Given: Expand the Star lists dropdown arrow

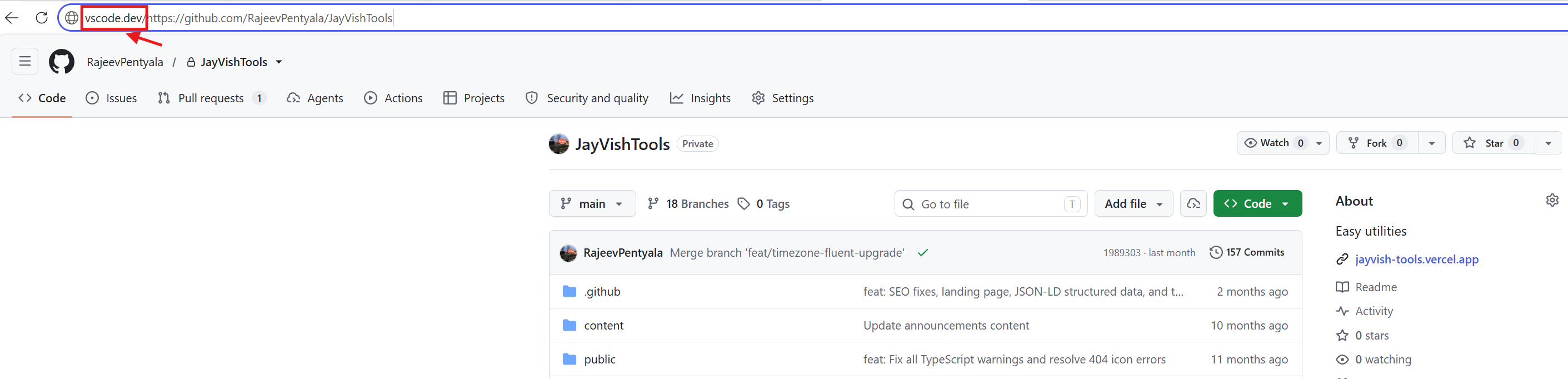Looking at the screenshot, I should (1549, 143).
